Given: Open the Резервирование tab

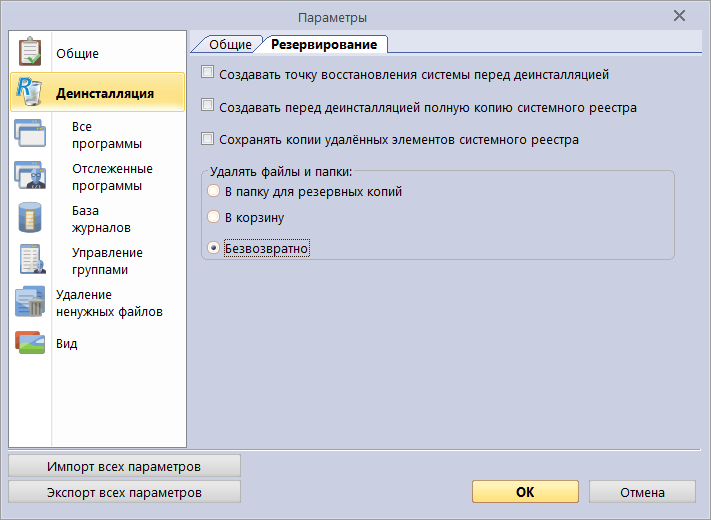Looking at the screenshot, I should (x=324, y=45).
